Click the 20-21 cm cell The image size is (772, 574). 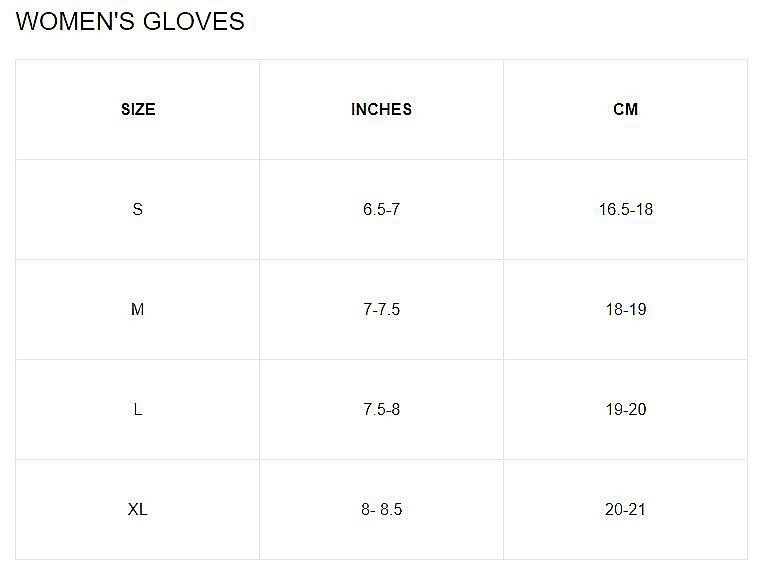[625, 509]
